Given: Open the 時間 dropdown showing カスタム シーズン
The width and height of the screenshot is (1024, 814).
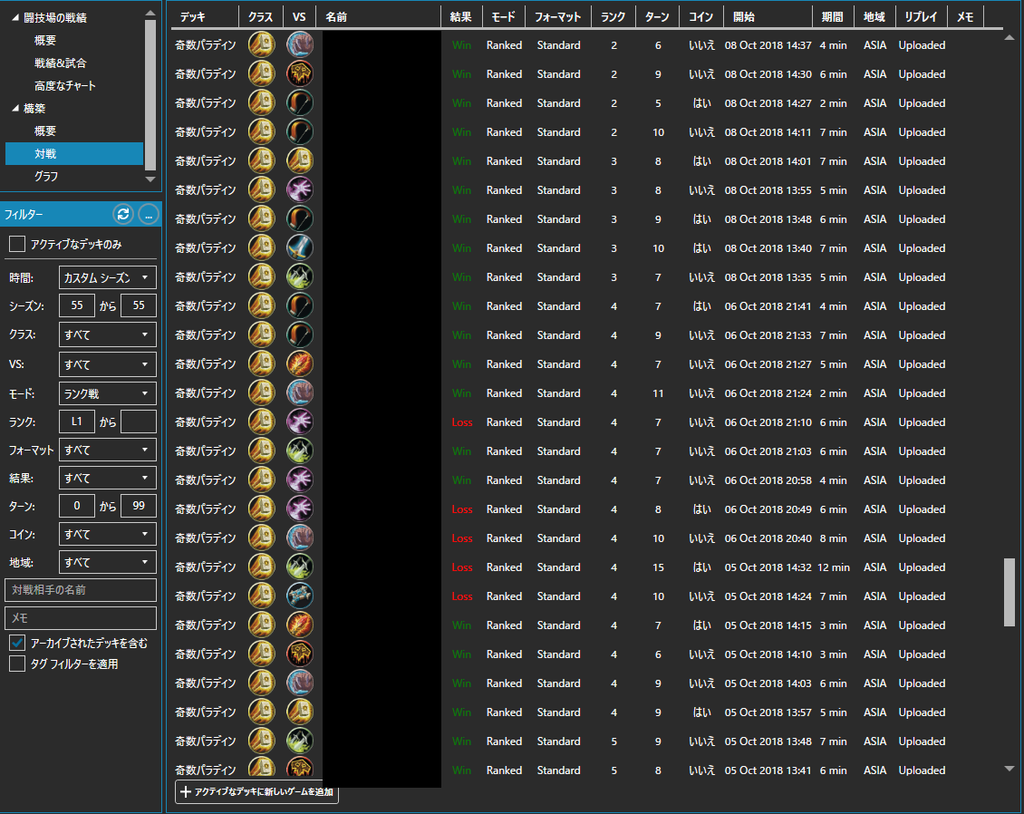Looking at the screenshot, I should click(x=107, y=278).
